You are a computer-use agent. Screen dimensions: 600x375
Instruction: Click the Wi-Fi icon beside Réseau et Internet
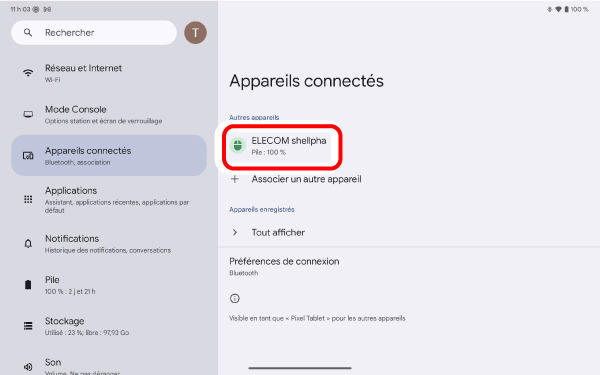(28, 73)
